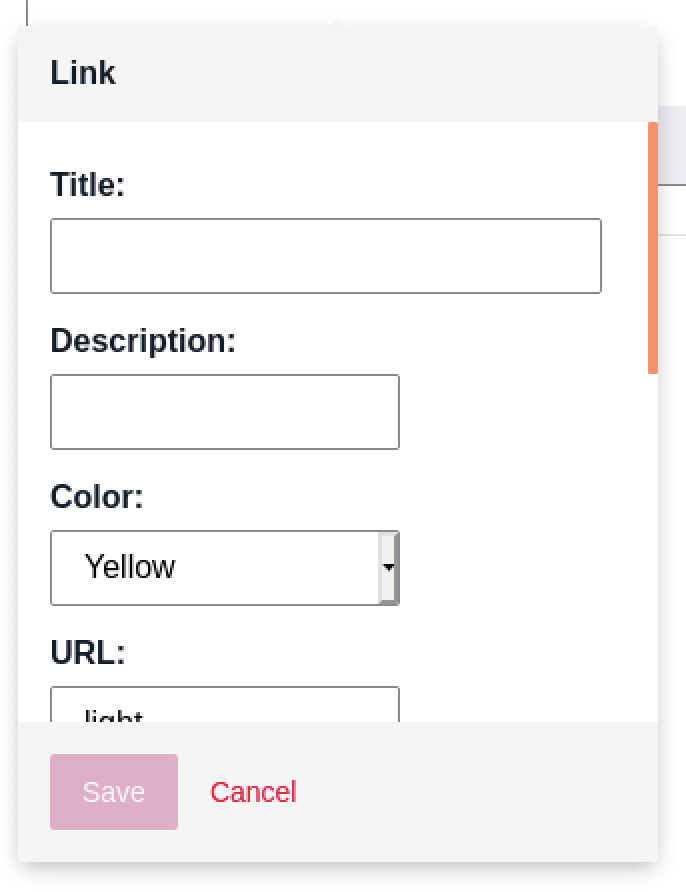686x892 pixels.
Task: Click the gray header bar right of Link
Action: (x=387, y=73)
